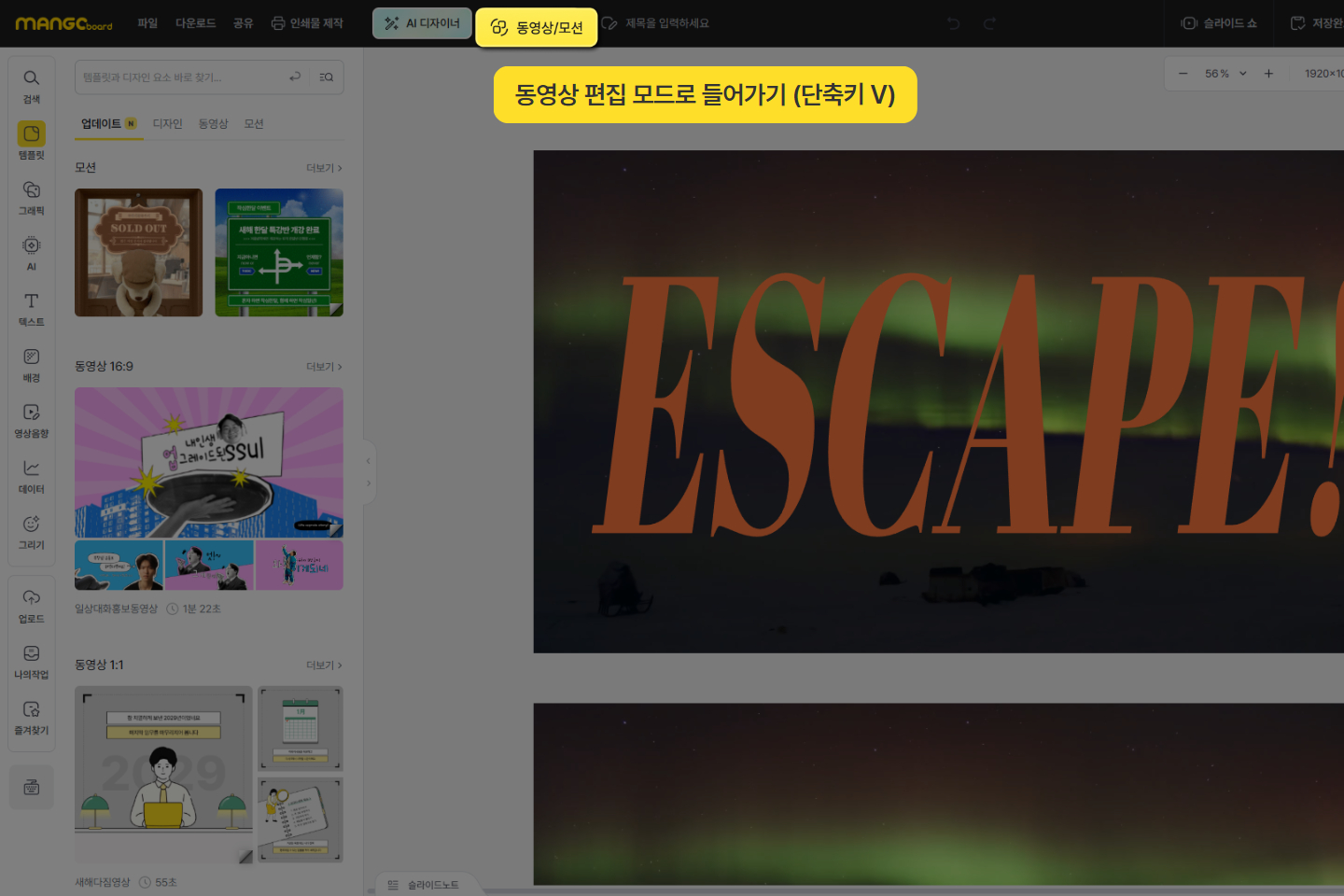Screen dimensions: 1344x896
Task: Expand 더보기 for 동영상 16:9 section
Action: (324, 367)
